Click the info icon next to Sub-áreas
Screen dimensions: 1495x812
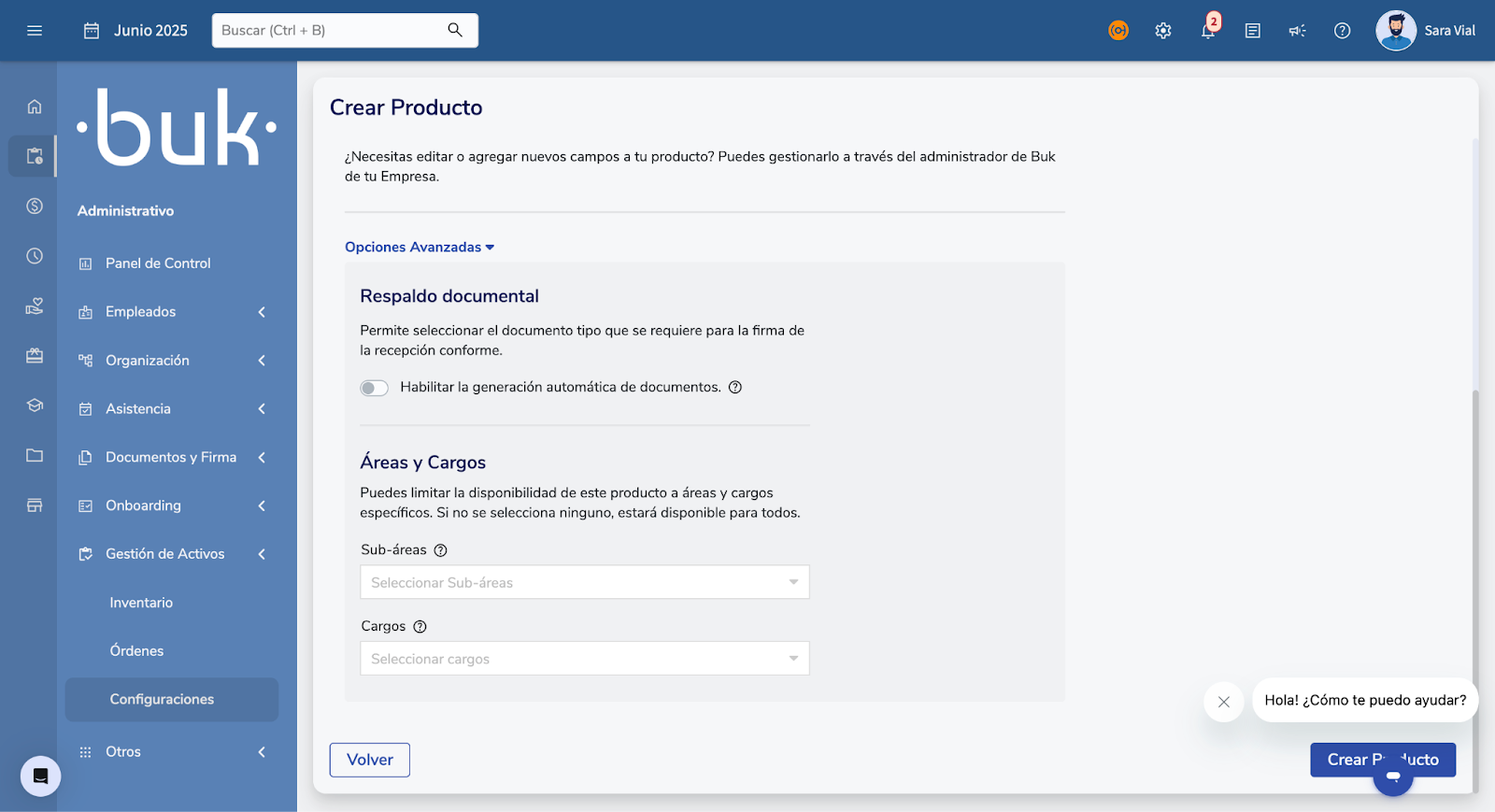pyautogui.click(x=441, y=550)
